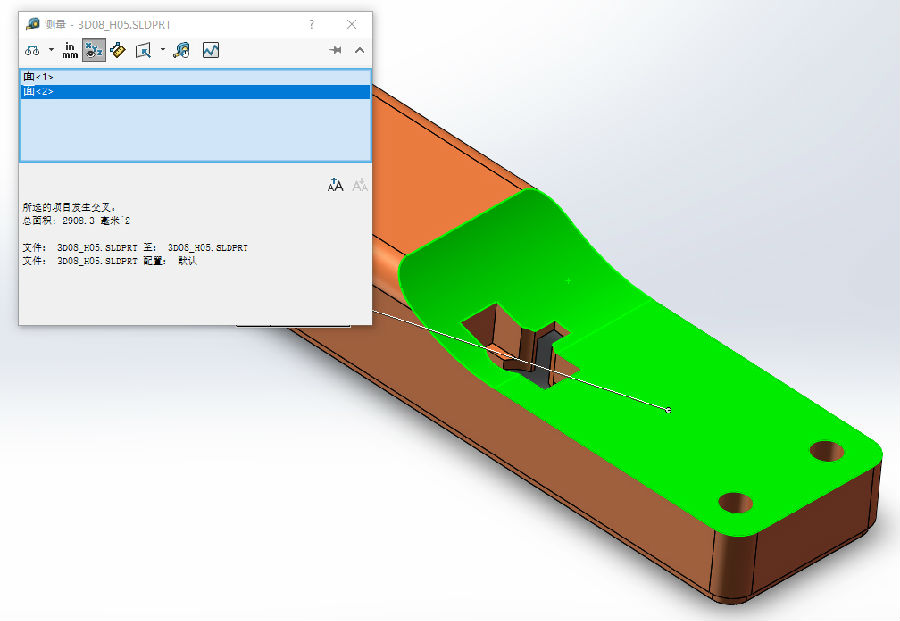Increase the result text font size
The width and height of the screenshot is (900, 621).
coord(336,185)
